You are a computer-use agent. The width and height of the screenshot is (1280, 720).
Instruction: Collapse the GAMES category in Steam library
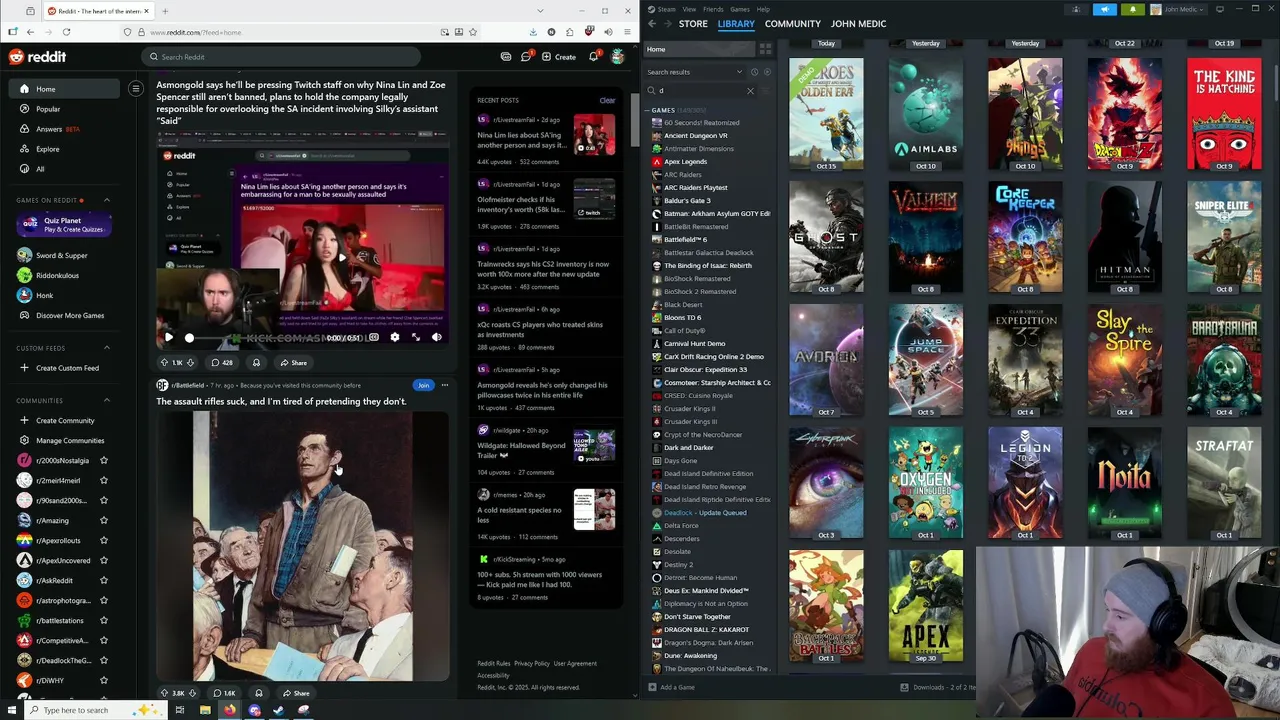coord(646,110)
